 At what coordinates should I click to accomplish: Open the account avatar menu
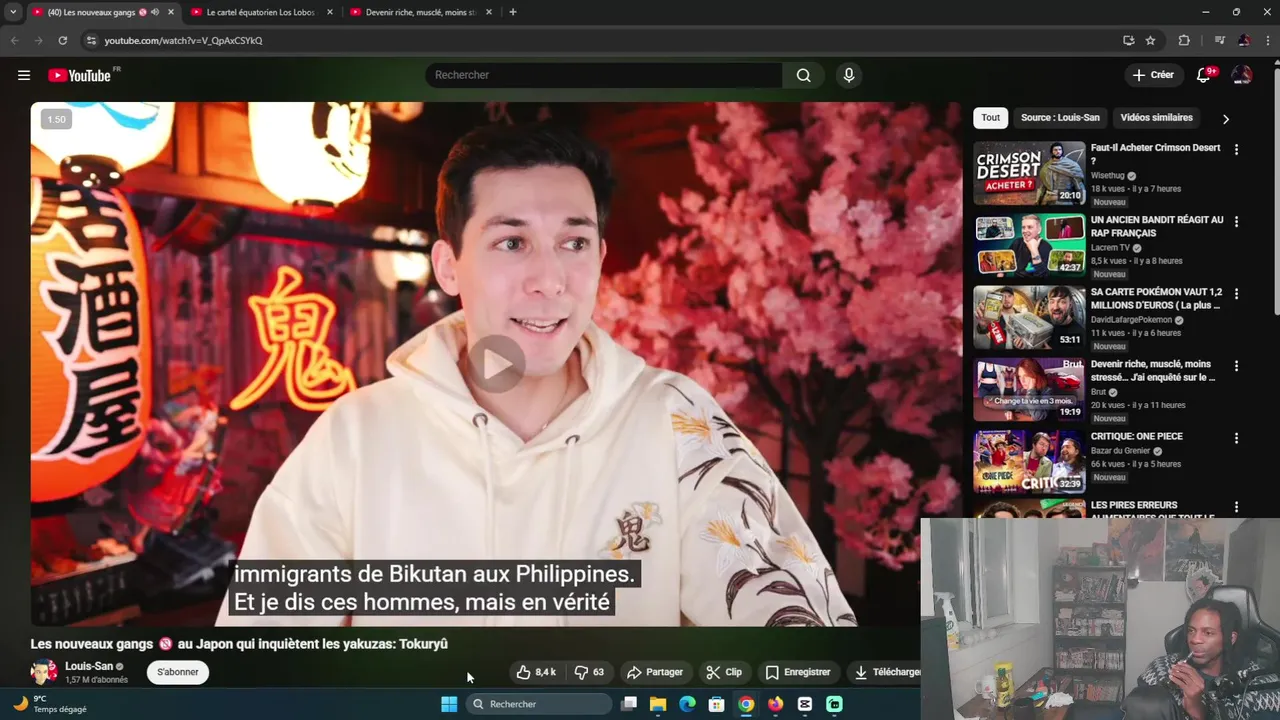coord(1242,75)
